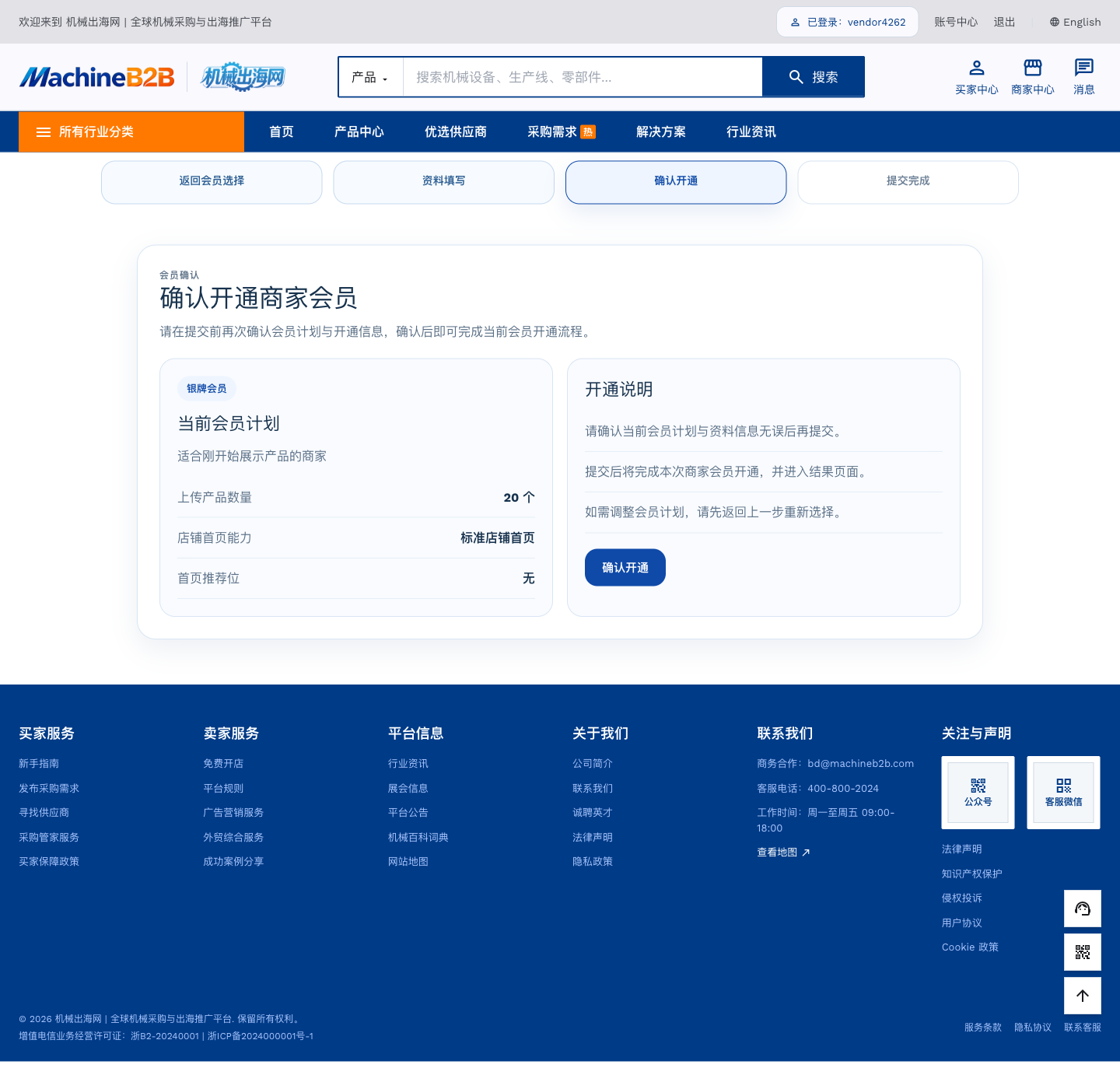Select the 确认开通 step tab
The height and width of the screenshot is (1089, 1120).
pyautogui.click(x=676, y=182)
